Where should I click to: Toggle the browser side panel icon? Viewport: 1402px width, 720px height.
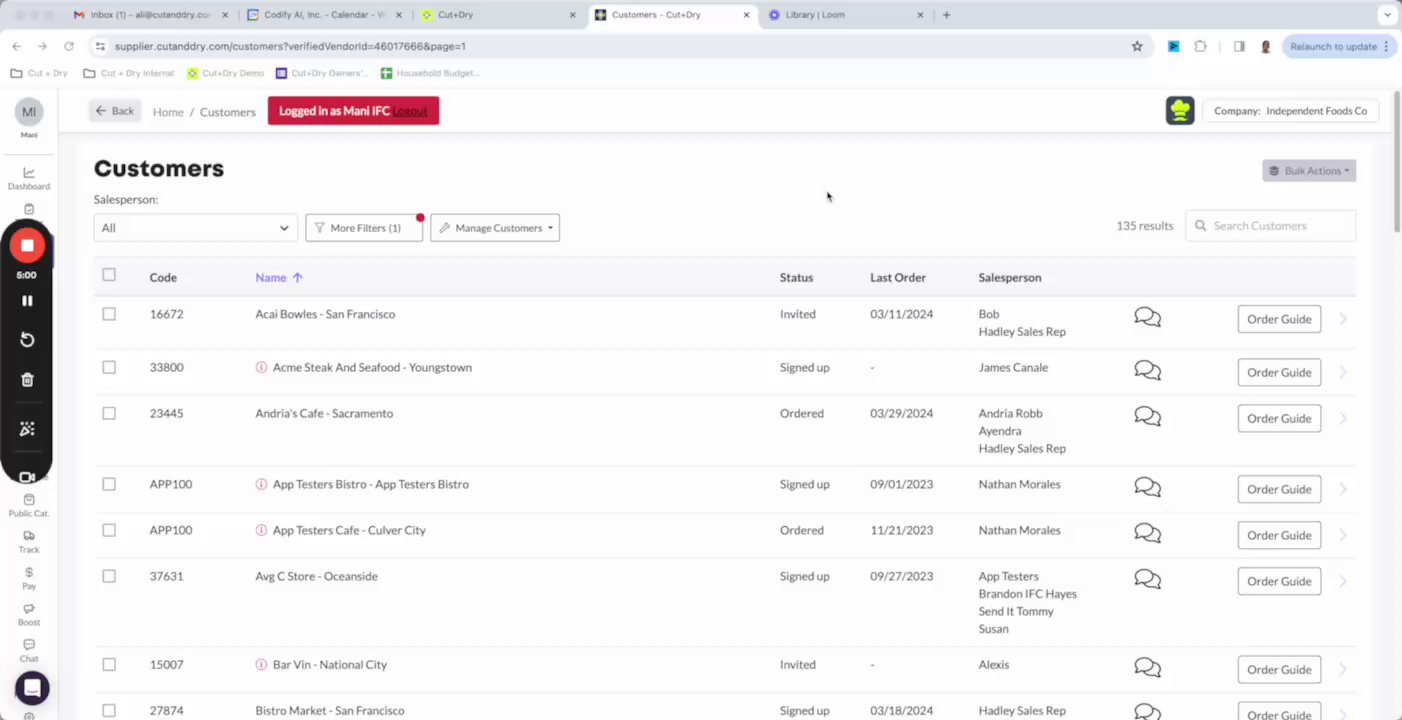pyautogui.click(x=1239, y=46)
